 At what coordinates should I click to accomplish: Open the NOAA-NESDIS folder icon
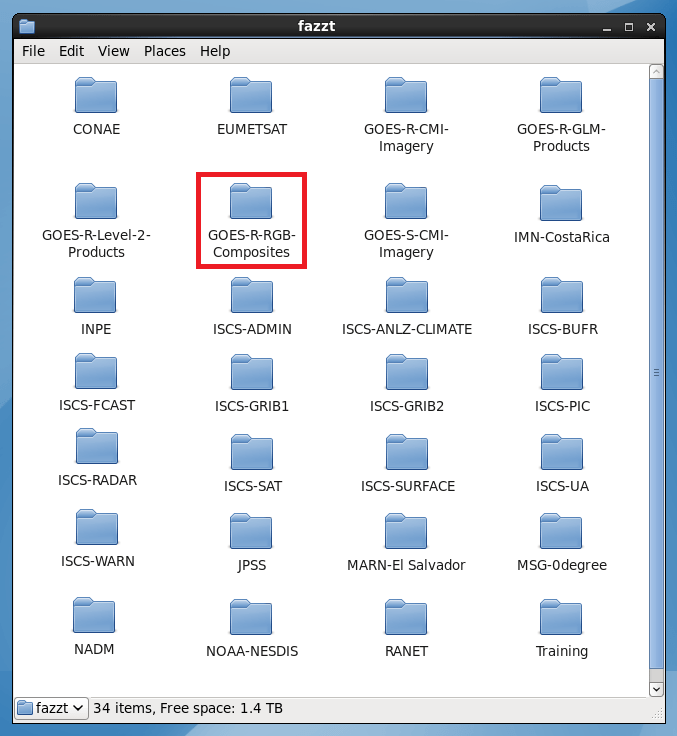coord(251,617)
